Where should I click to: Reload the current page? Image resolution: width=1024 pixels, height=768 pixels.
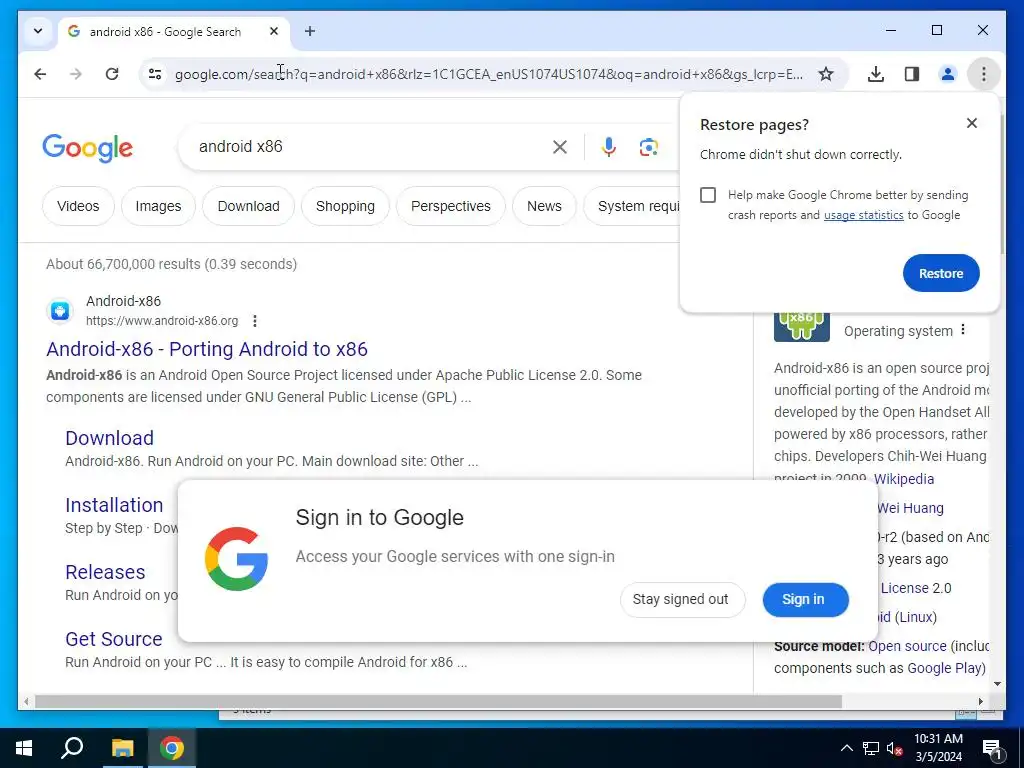click(112, 74)
